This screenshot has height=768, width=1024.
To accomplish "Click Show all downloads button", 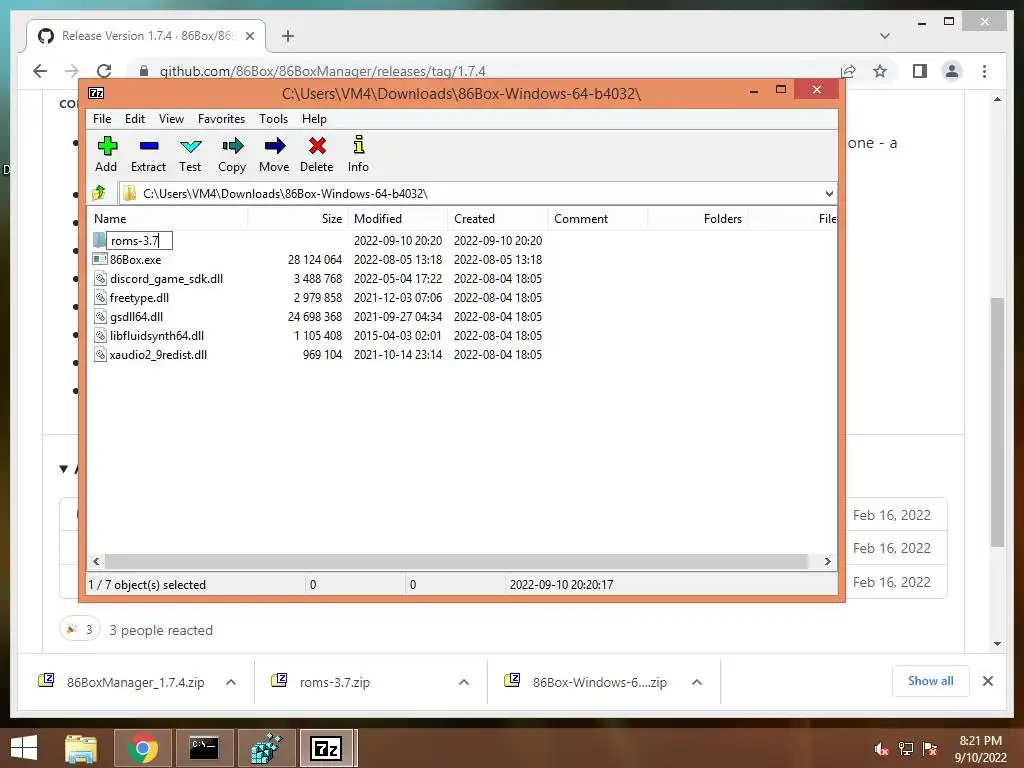I will [x=931, y=681].
